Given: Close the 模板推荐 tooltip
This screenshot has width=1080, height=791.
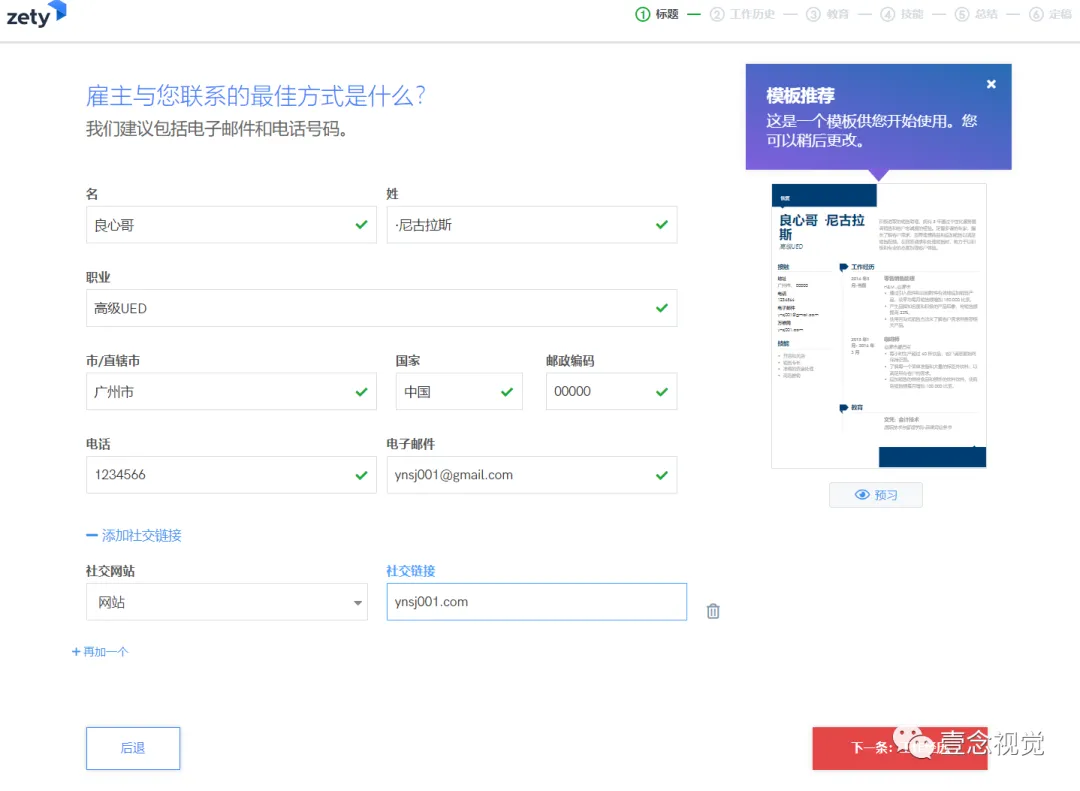Looking at the screenshot, I should 991,84.
